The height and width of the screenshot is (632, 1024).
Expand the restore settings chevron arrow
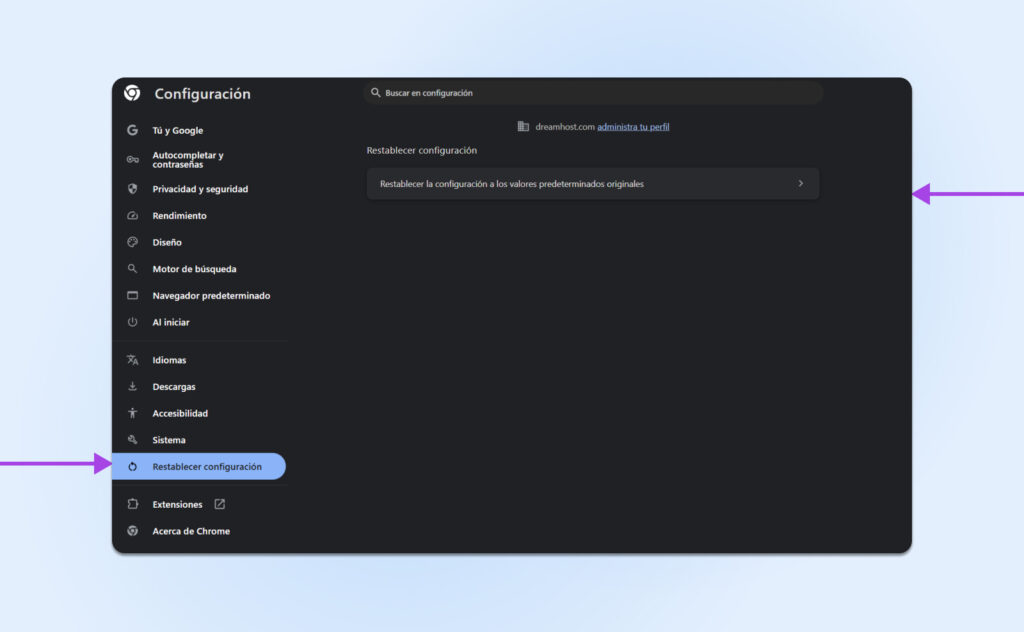(x=800, y=183)
